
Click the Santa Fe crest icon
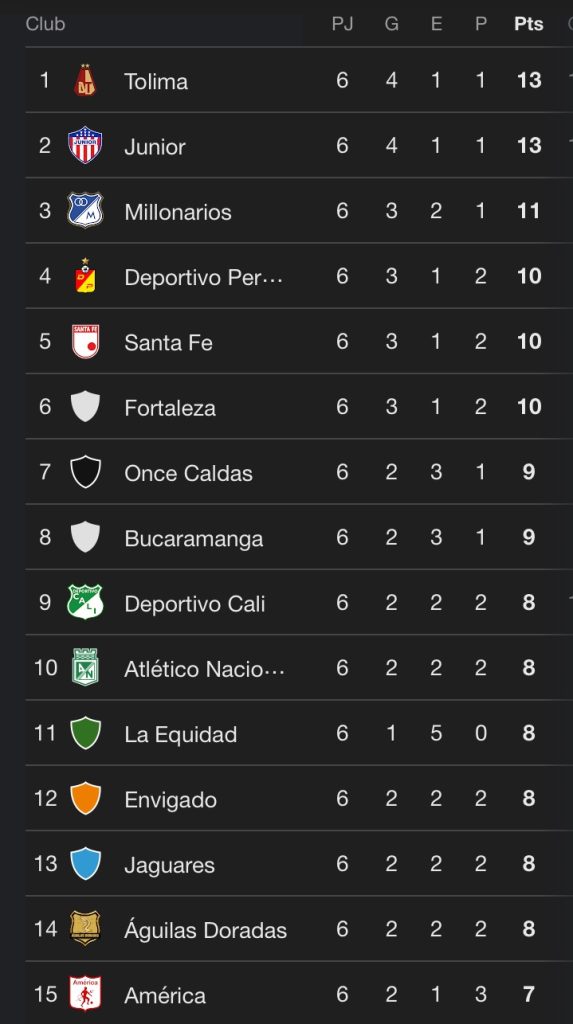85,341
